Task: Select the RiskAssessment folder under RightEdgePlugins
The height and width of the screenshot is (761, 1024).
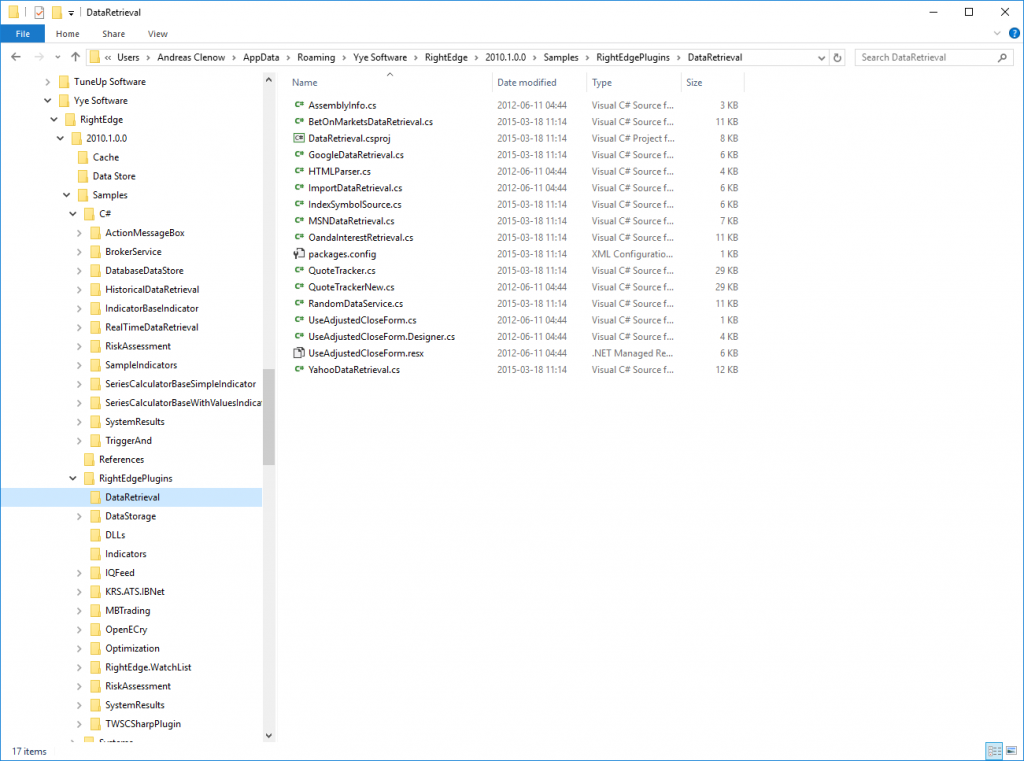Action: [138, 687]
